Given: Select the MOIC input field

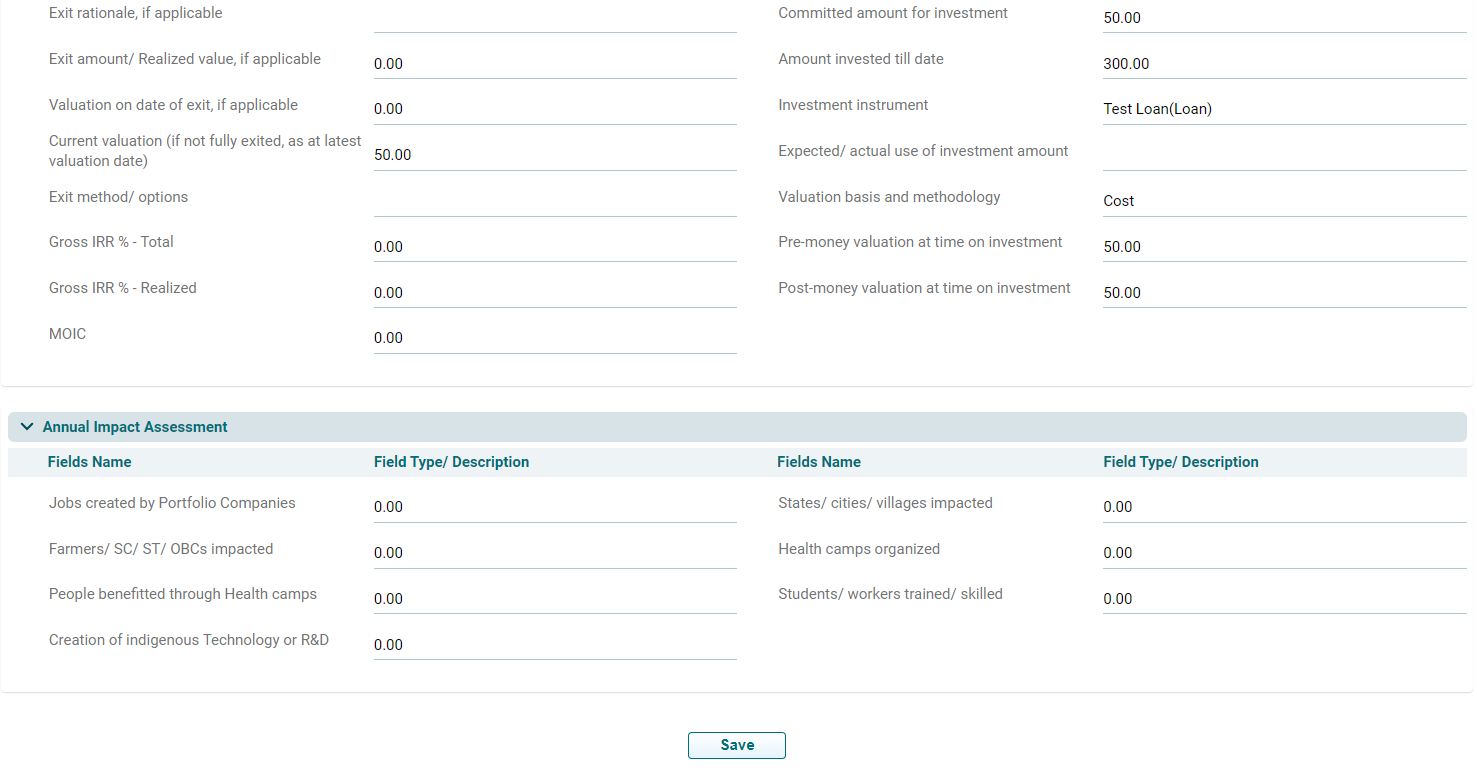Looking at the screenshot, I should coord(555,338).
